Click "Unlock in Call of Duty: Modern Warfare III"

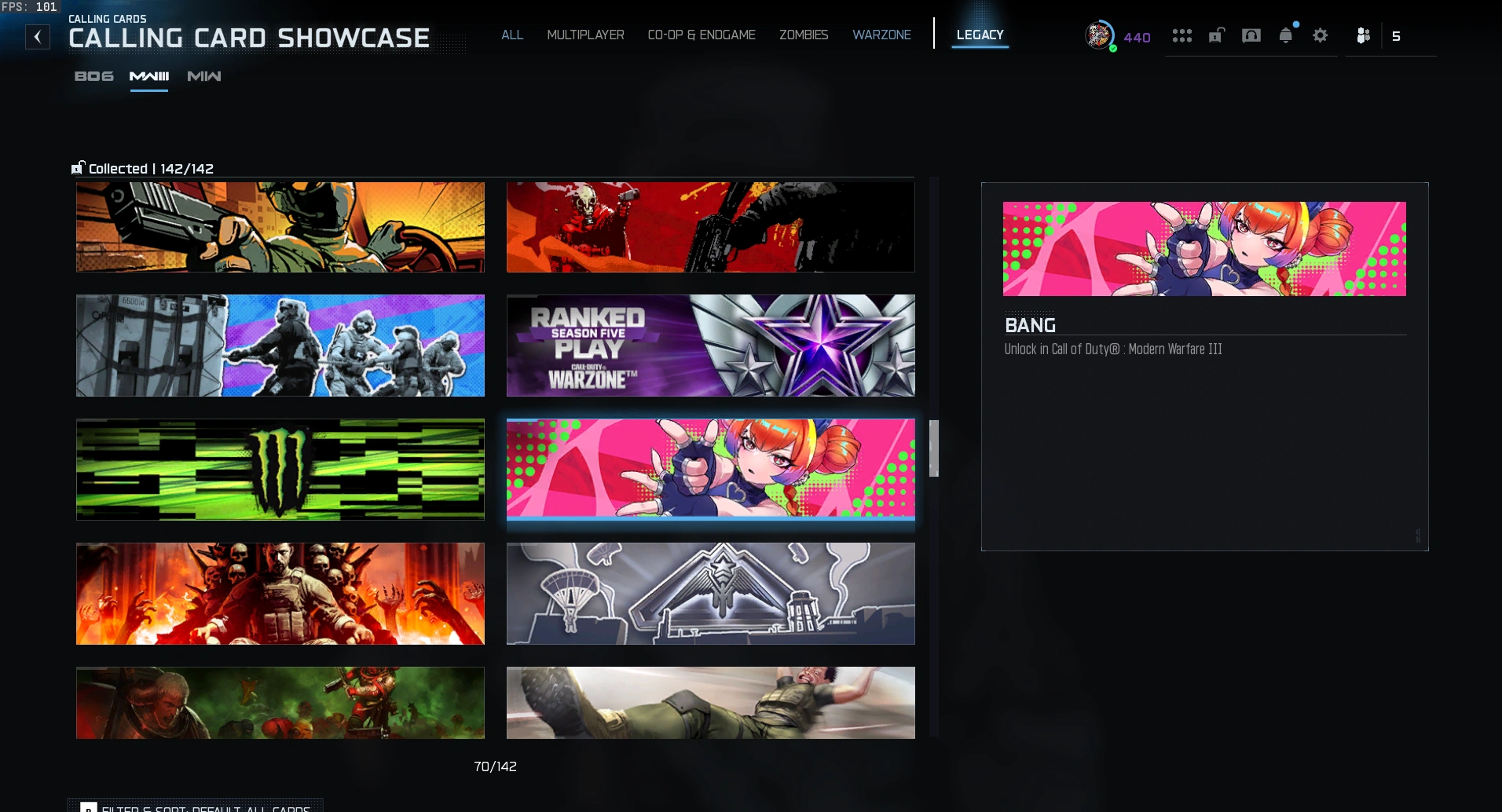coord(1113,349)
